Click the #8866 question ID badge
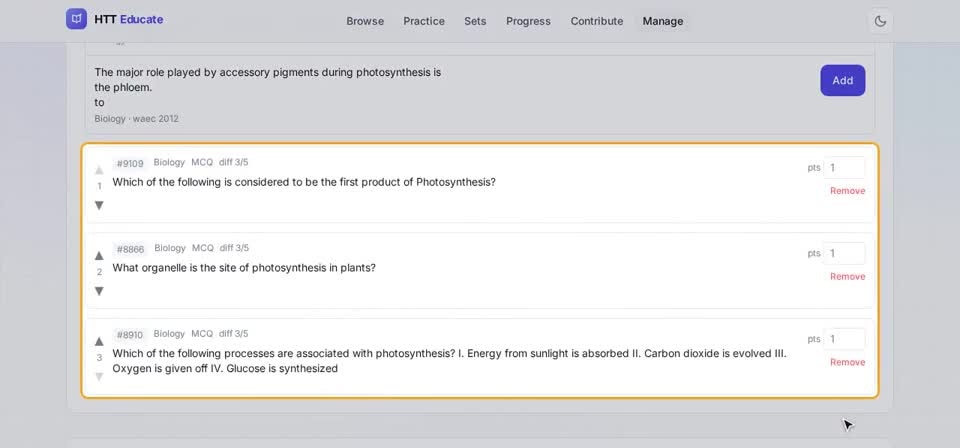Viewport: 960px width, 448px height. tap(130, 249)
